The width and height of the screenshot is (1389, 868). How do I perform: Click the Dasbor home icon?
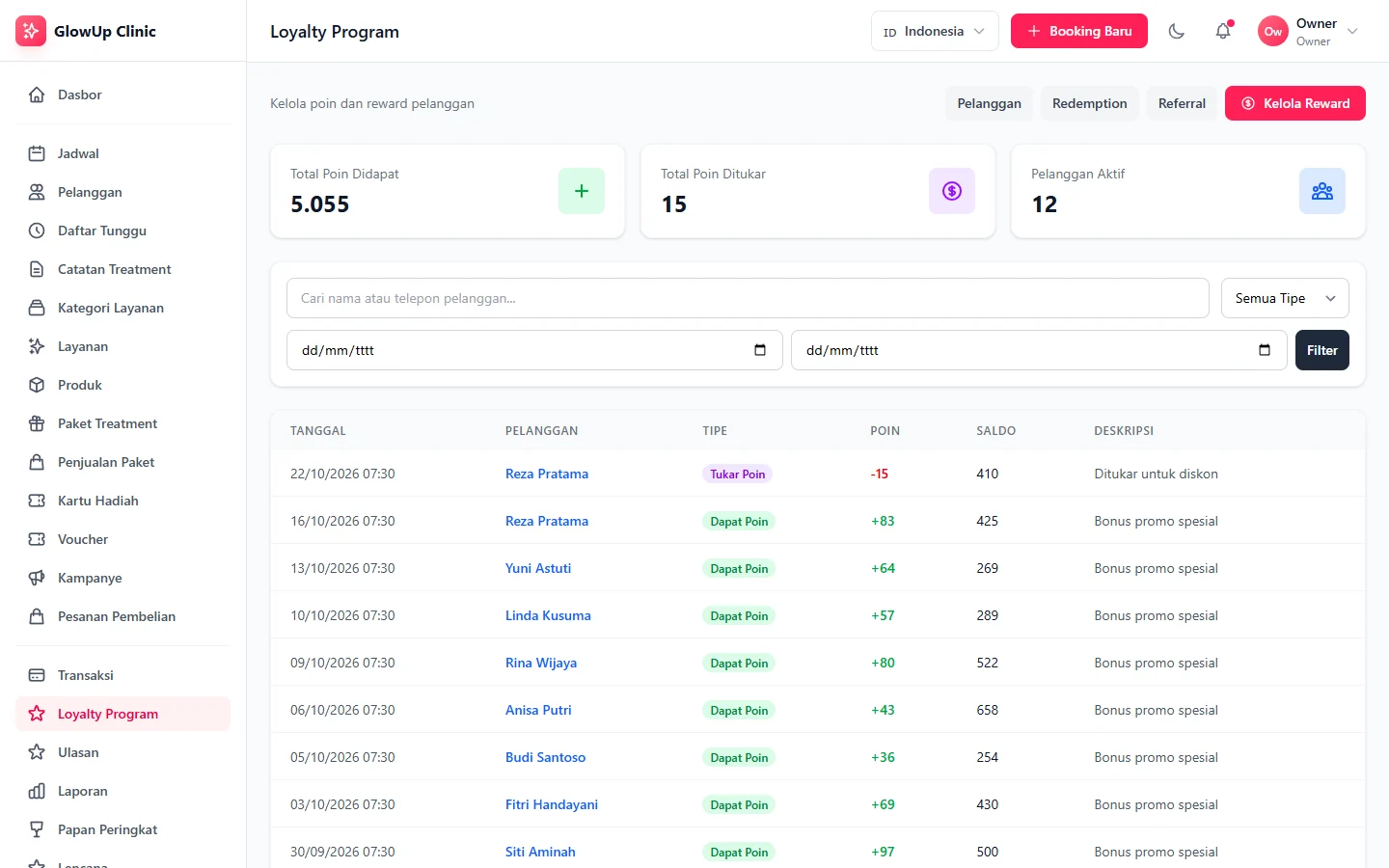coord(37,95)
